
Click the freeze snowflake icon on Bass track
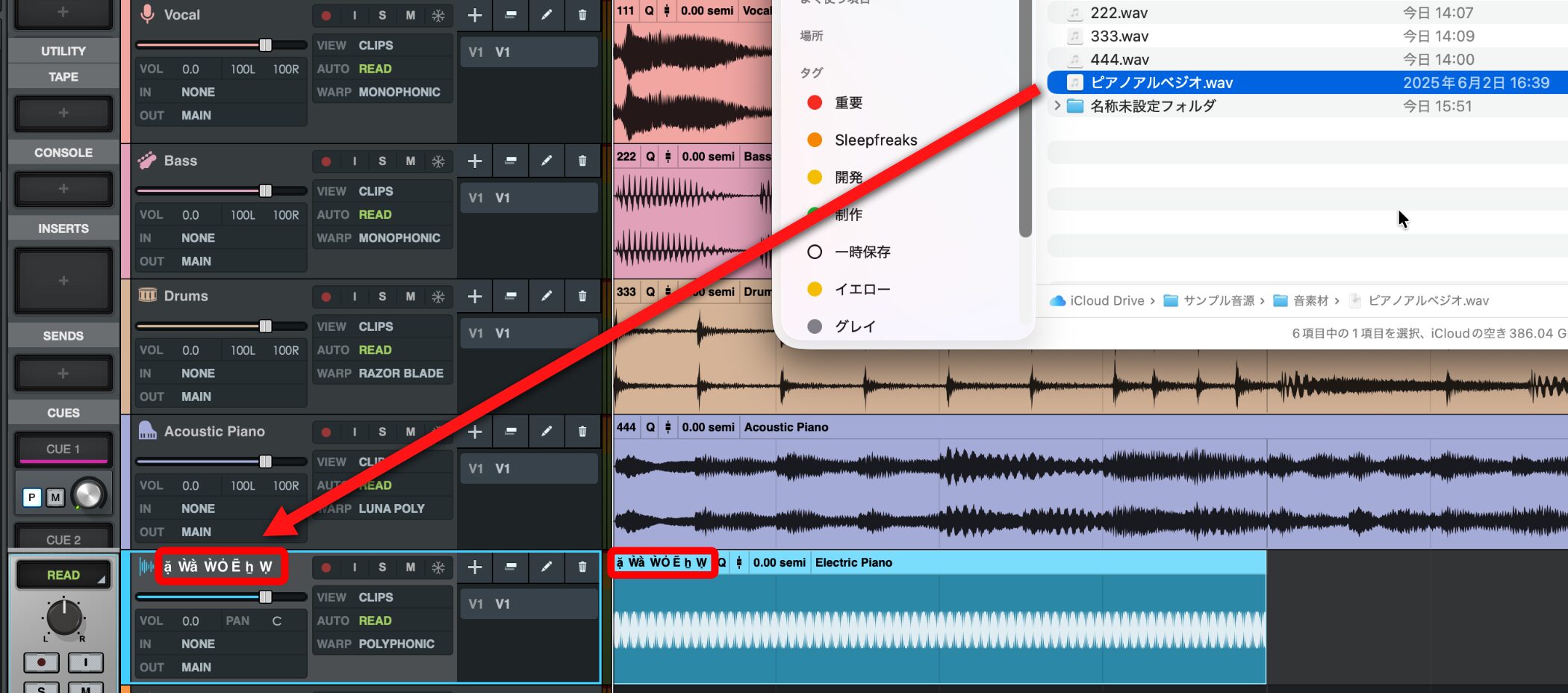(438, 161)
